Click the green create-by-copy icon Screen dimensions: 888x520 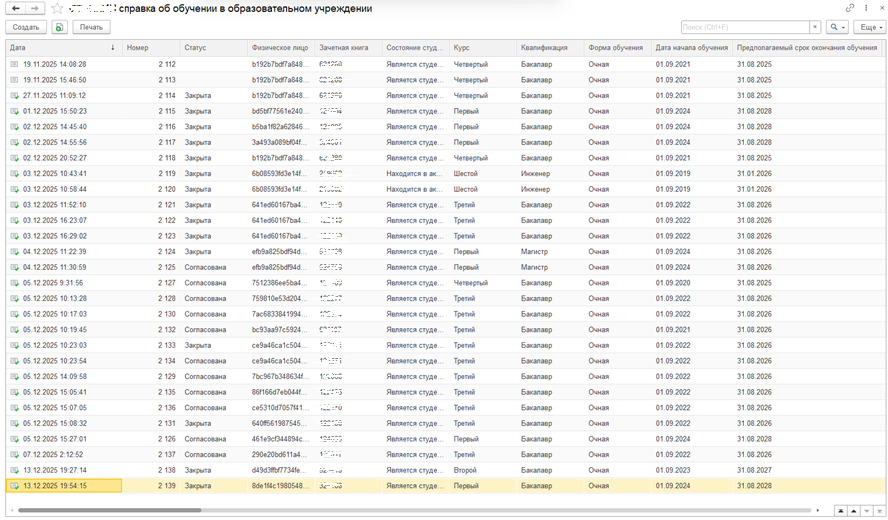tap(59, 27)
